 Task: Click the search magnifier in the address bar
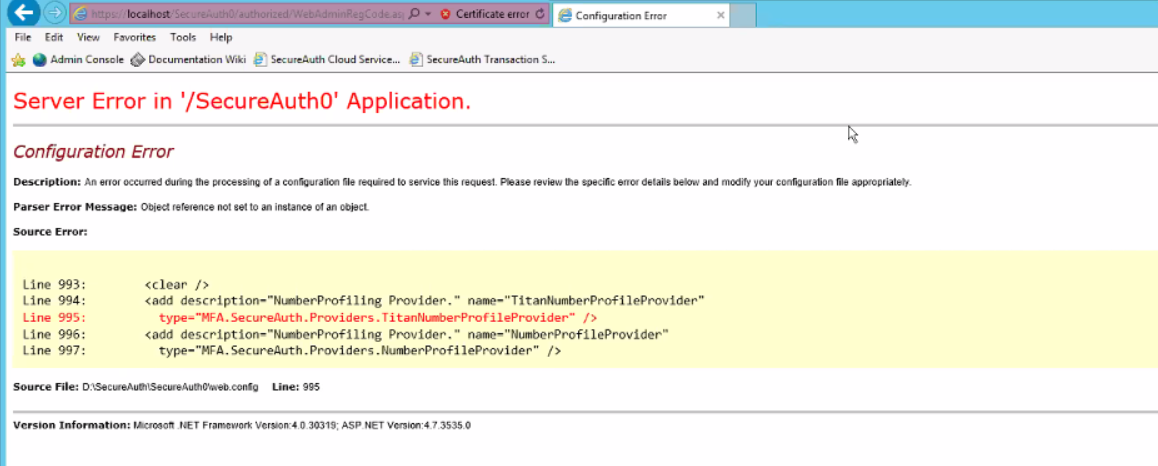pos(414,14)
